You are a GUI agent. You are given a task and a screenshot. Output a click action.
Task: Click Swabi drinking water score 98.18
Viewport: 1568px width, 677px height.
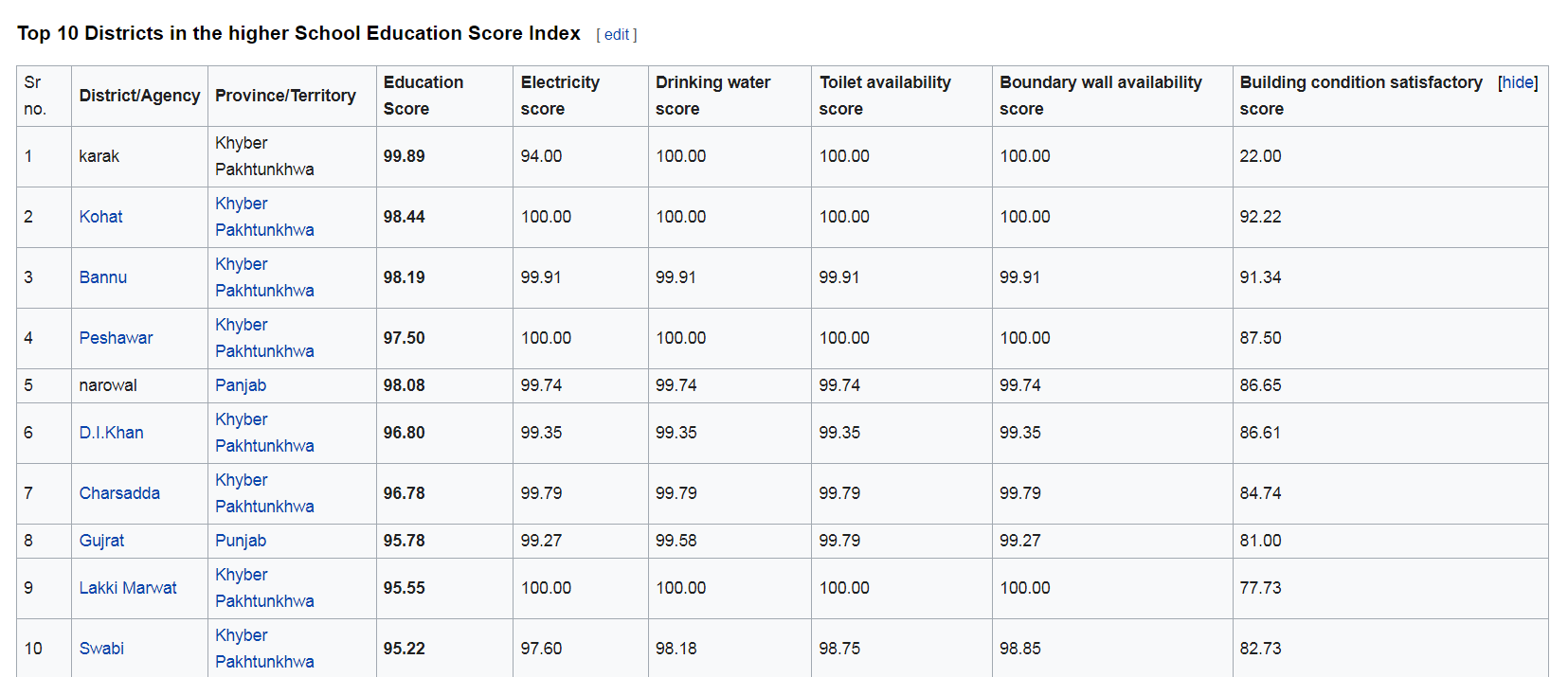click(x=676, y=649)
